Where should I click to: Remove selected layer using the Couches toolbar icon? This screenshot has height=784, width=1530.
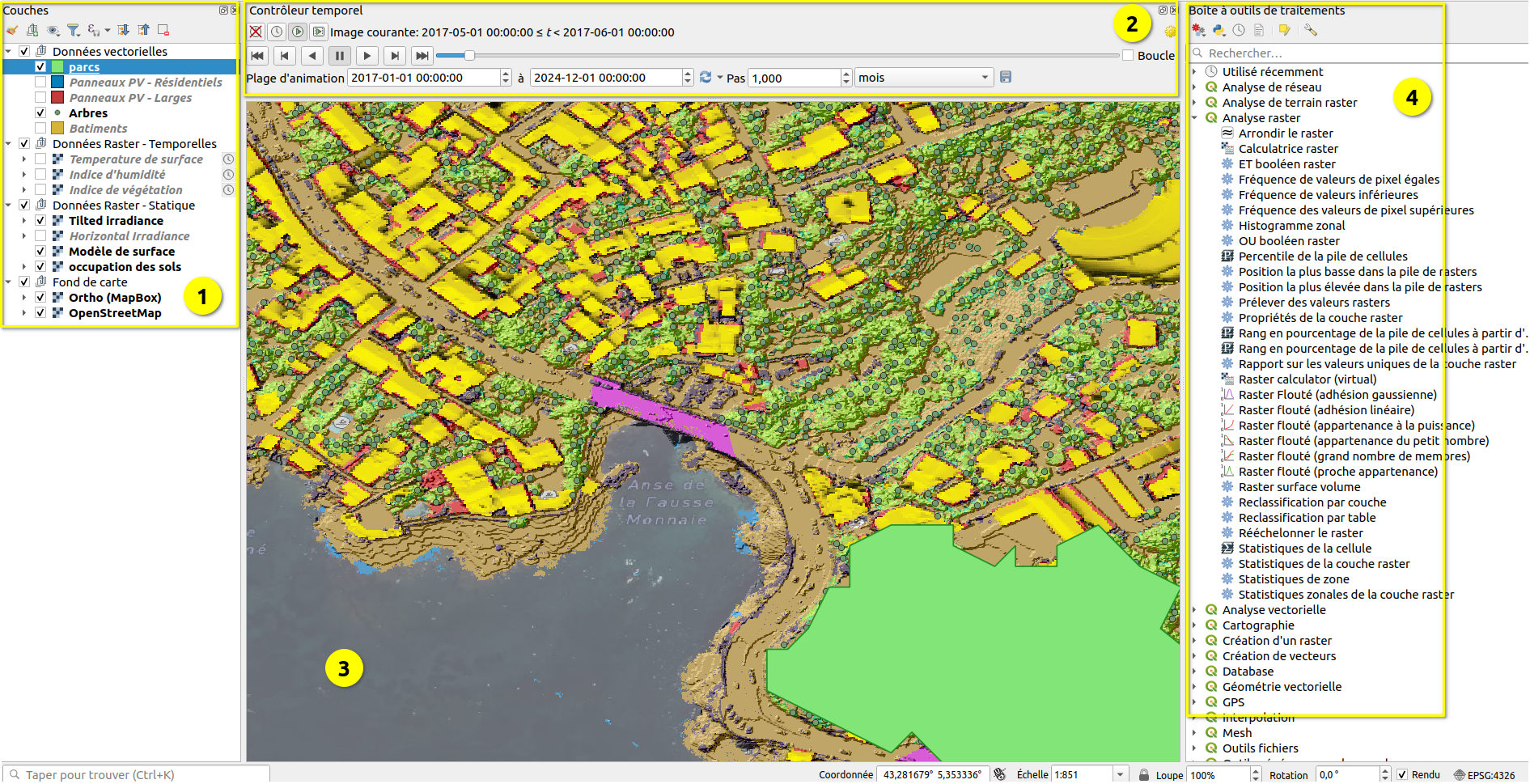click(163, 30)
